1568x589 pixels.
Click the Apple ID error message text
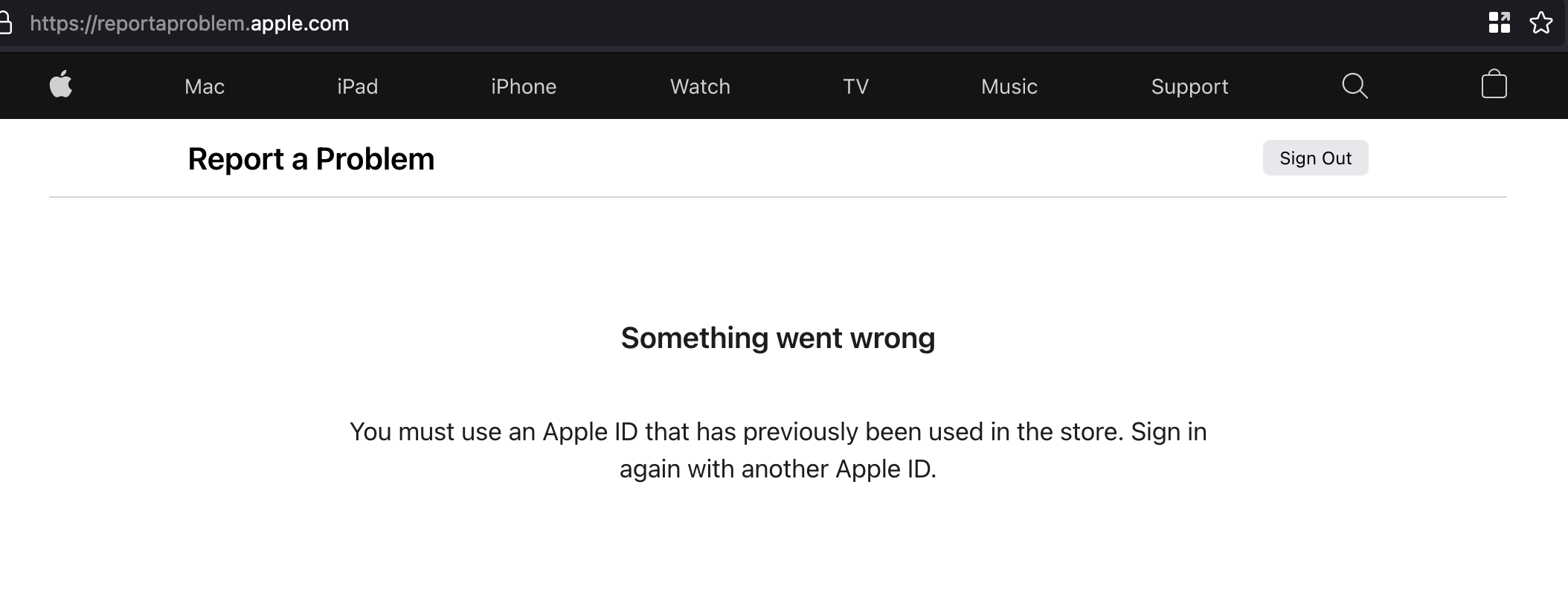tap(778, 449)
